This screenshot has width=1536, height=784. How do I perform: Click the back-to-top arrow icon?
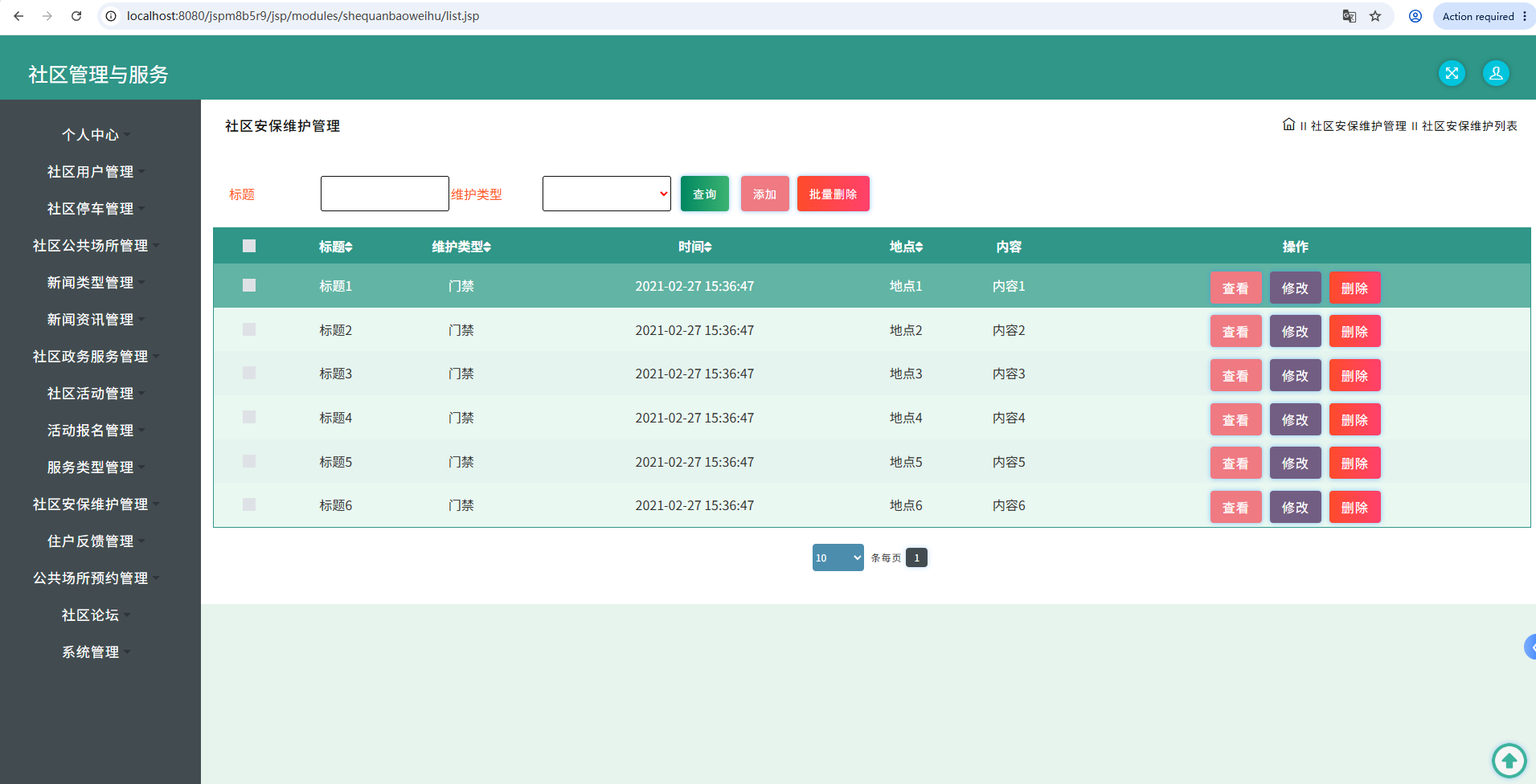click(1509, 760)
